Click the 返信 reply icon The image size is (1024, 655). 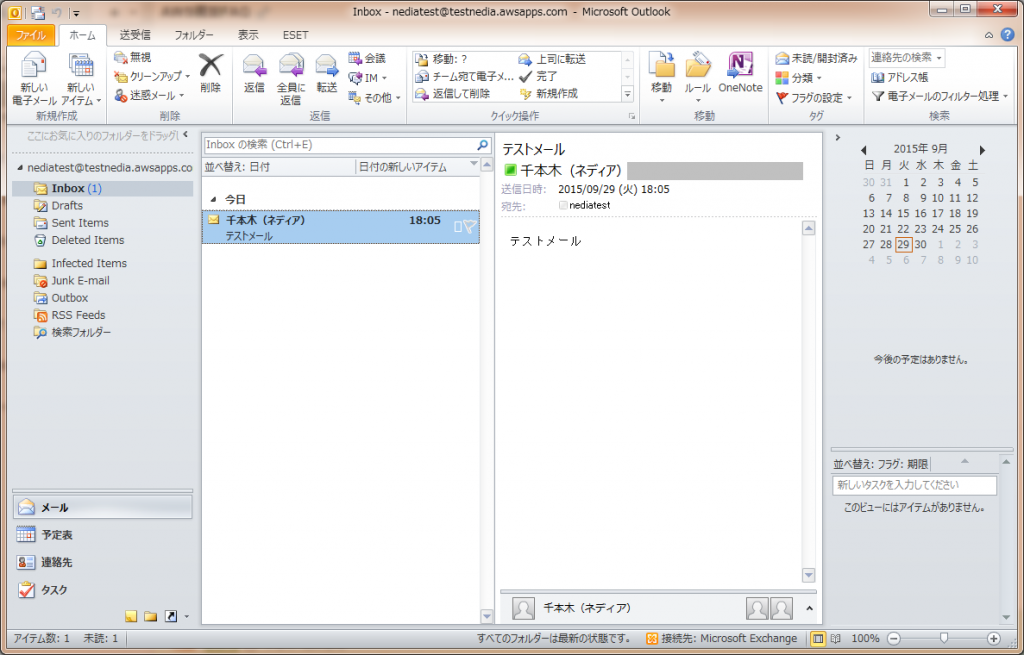pyautogui.click(x=254, y=67)
